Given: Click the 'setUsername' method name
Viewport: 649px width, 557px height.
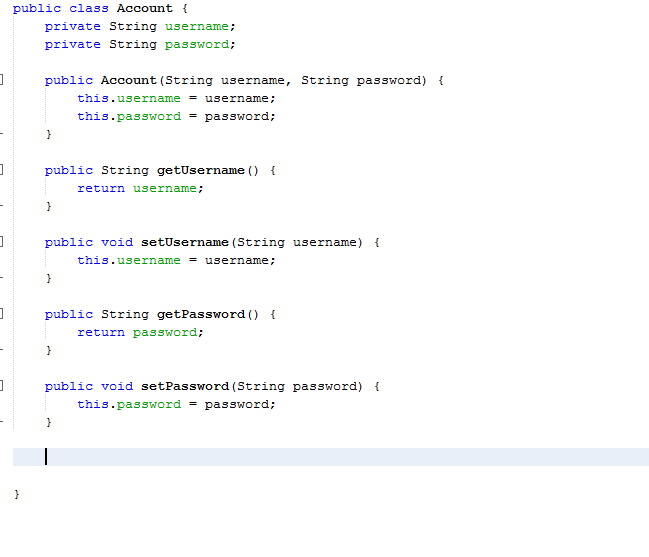Looking at the screenshot, I should [185, 242].
